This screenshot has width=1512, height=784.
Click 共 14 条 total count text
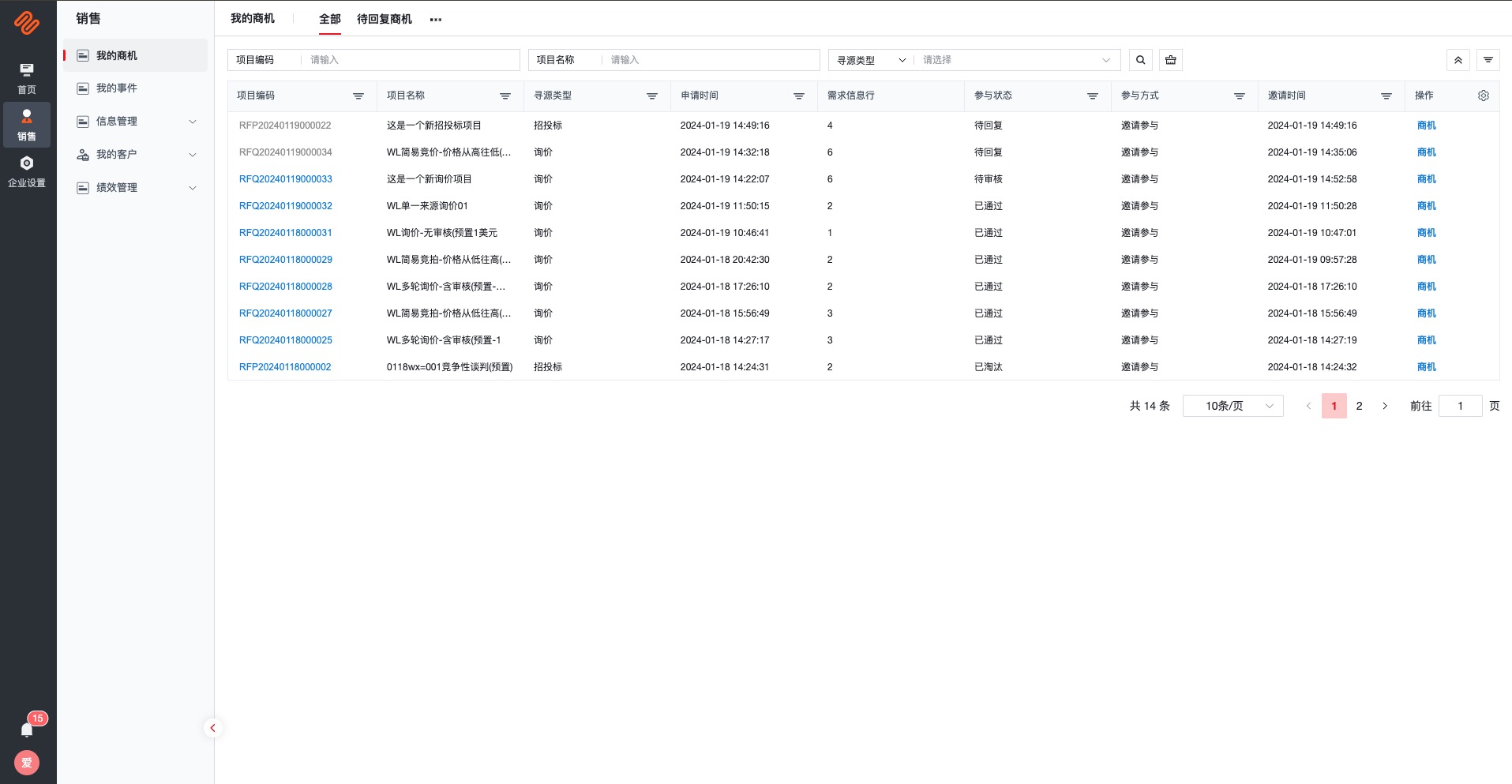[x=1150, y=406]
